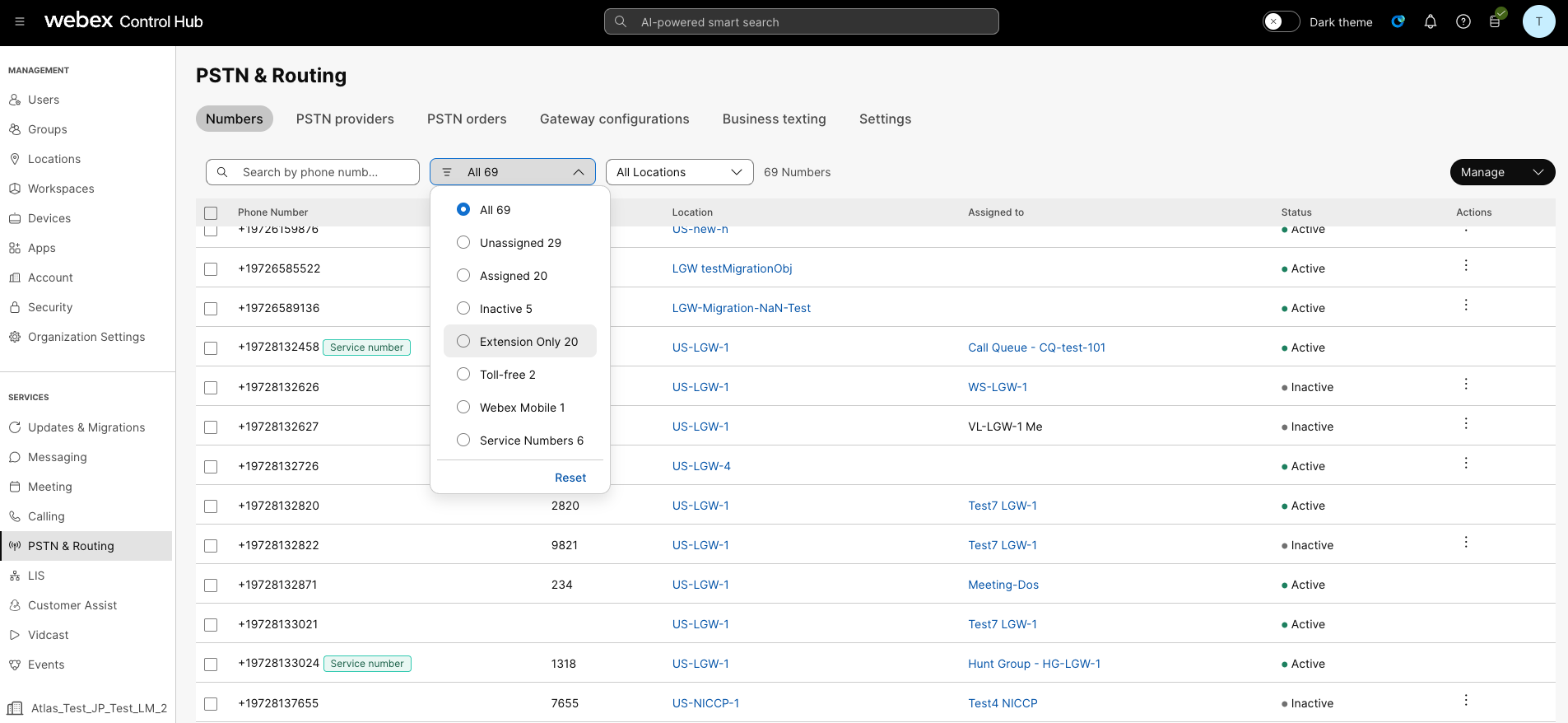Open the Meeting-Dos assigned link

click(1003, 585)
